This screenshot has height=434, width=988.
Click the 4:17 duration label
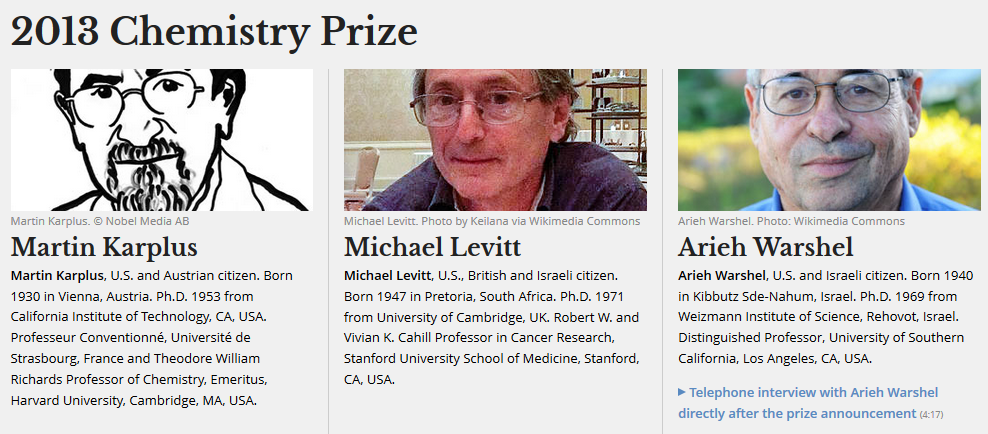(x=931, y=414)
